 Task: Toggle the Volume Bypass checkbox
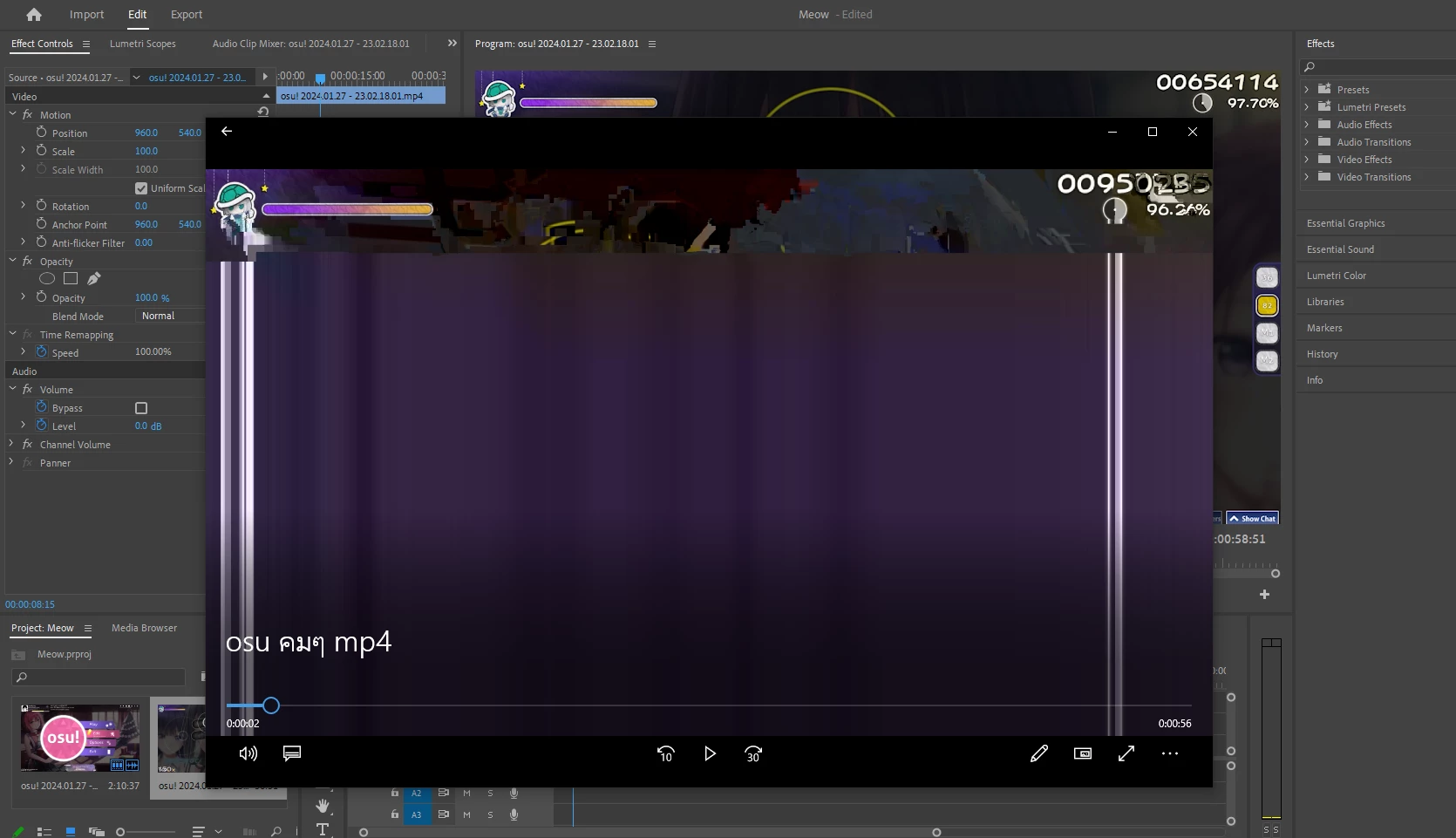[141, 408]
